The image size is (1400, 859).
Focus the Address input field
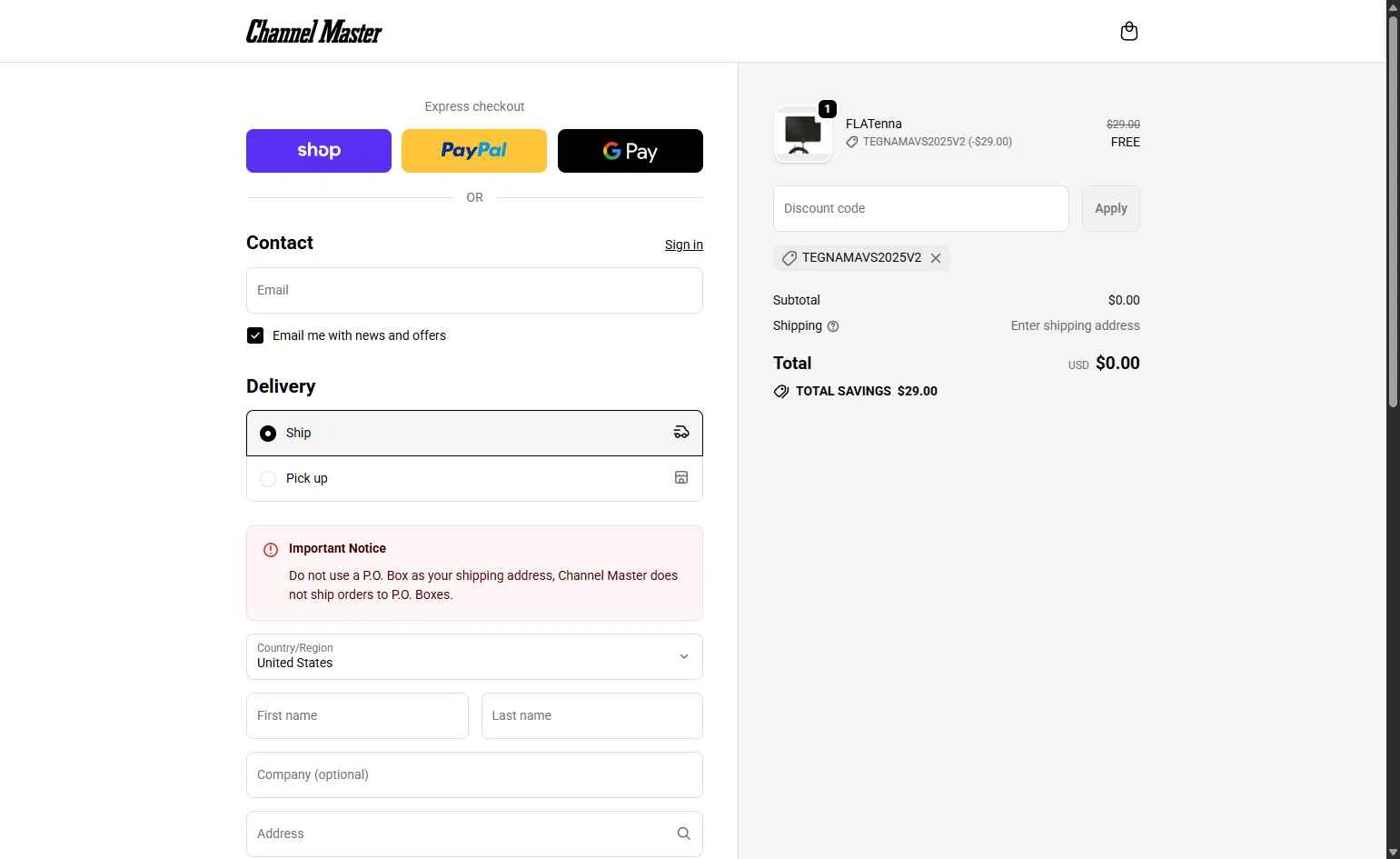pos(474,834)
